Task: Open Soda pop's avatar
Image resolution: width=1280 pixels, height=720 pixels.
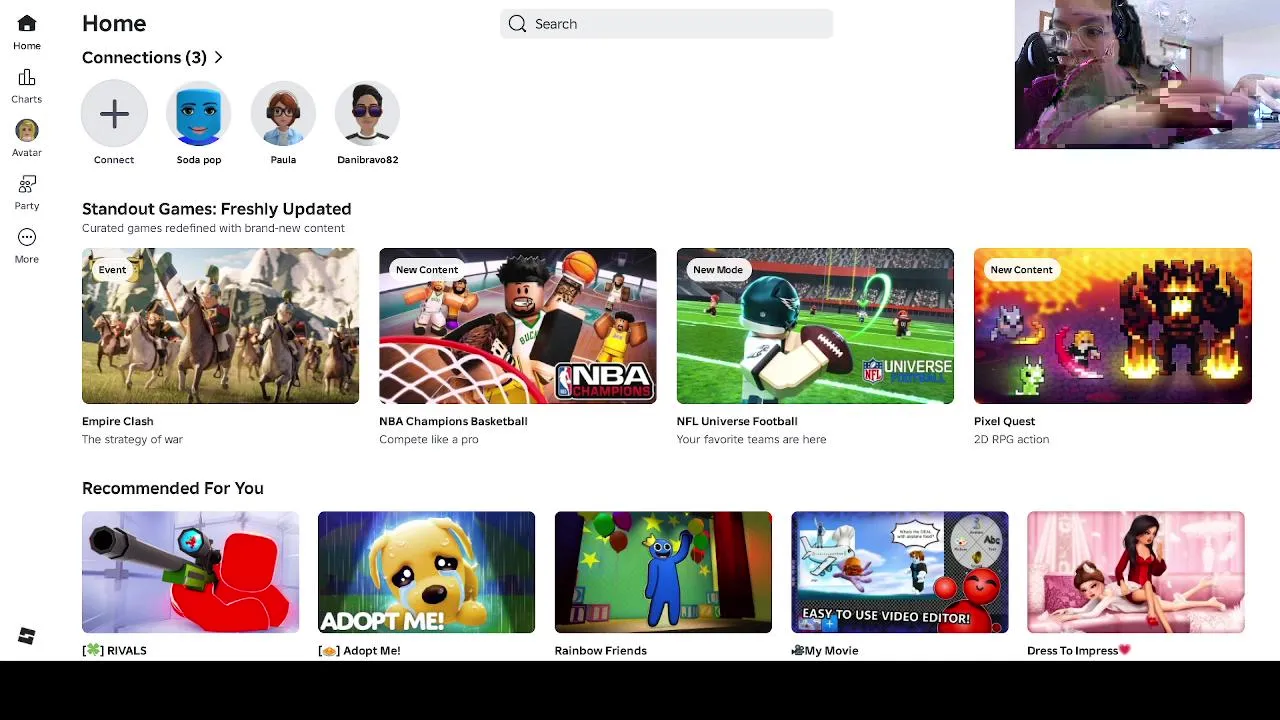Action: (x=199, y=114)
